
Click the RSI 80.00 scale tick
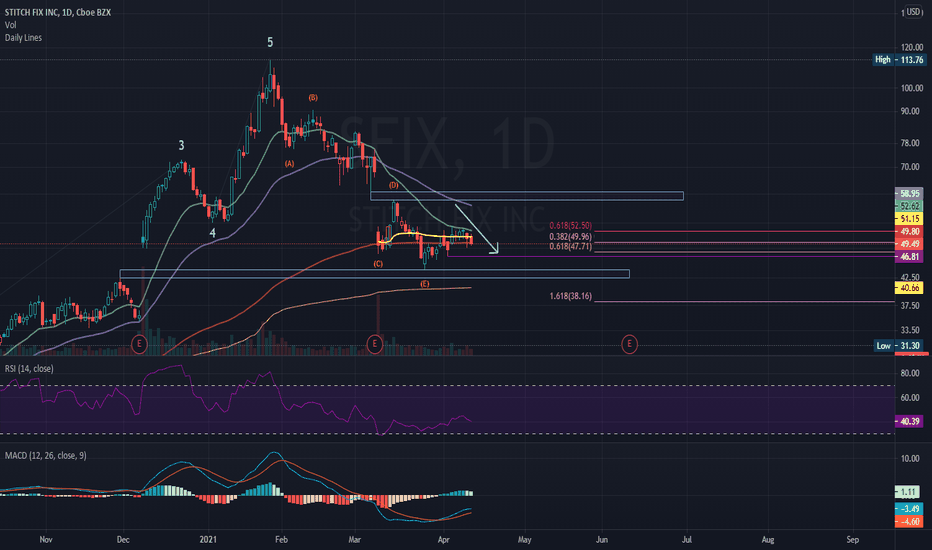point(912,373)
